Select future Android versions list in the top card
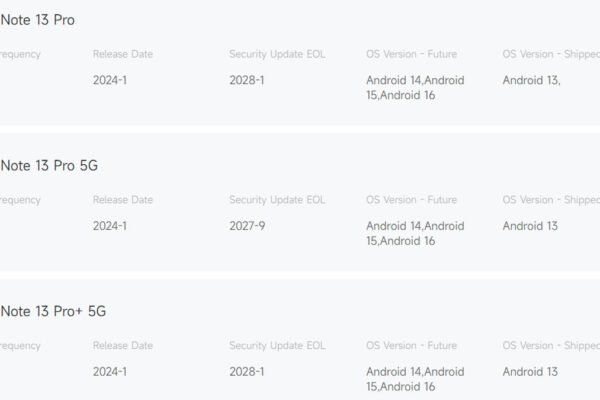Screen dimensions: 600x400 415,88
